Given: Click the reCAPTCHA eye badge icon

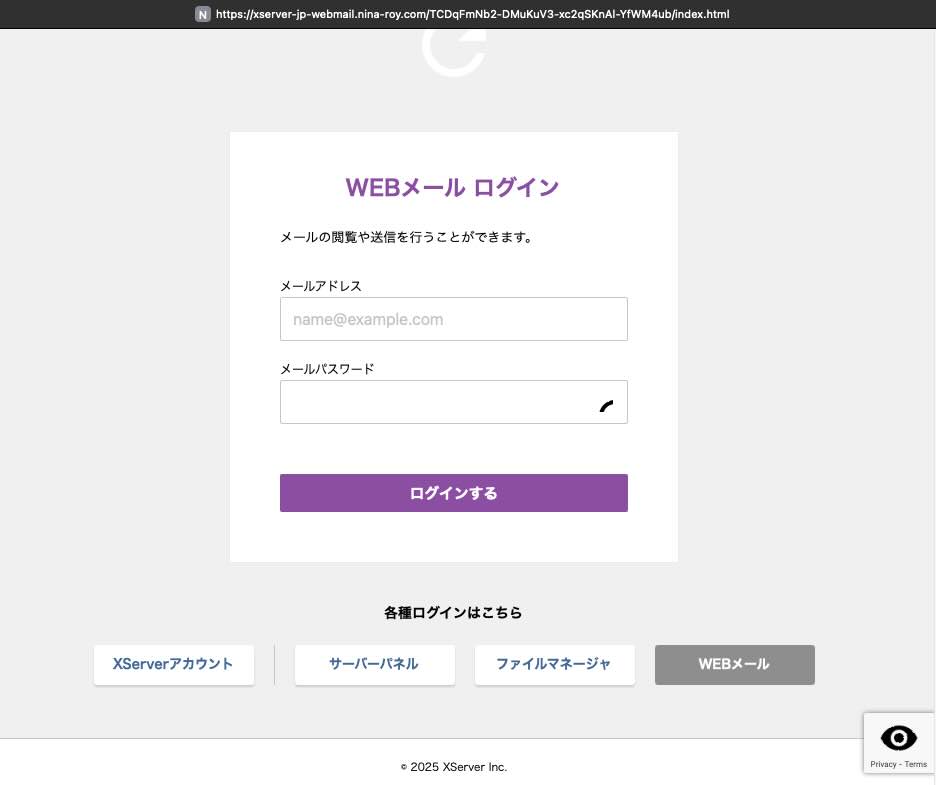Looking at the screenshot, I should [x=899, y=738].
